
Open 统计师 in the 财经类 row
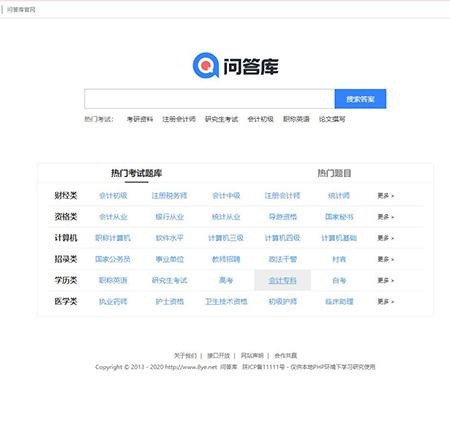tap(339, 195)
